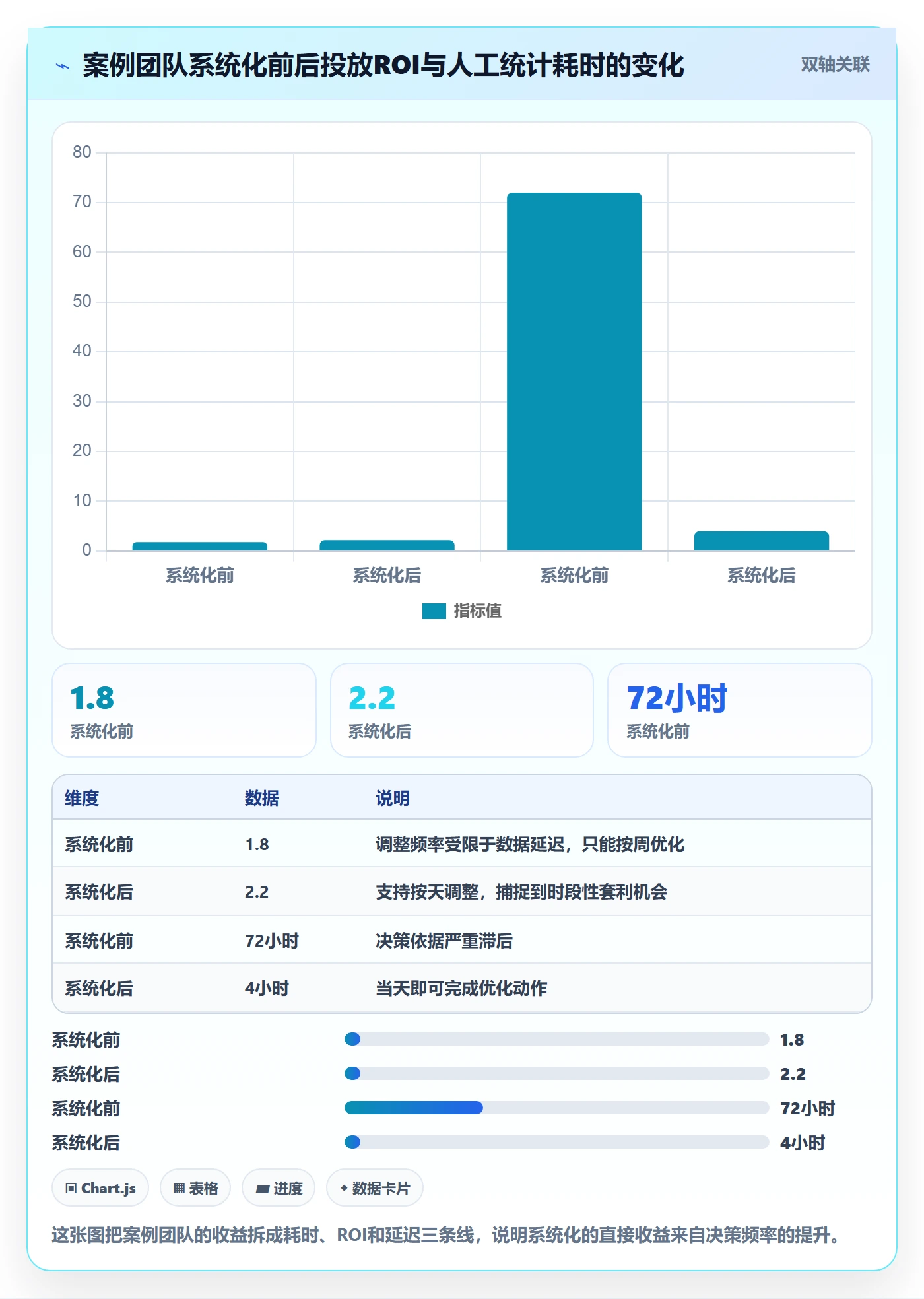
Task: Open the 2.2 系统化后 data card
Action: (462, 710)
